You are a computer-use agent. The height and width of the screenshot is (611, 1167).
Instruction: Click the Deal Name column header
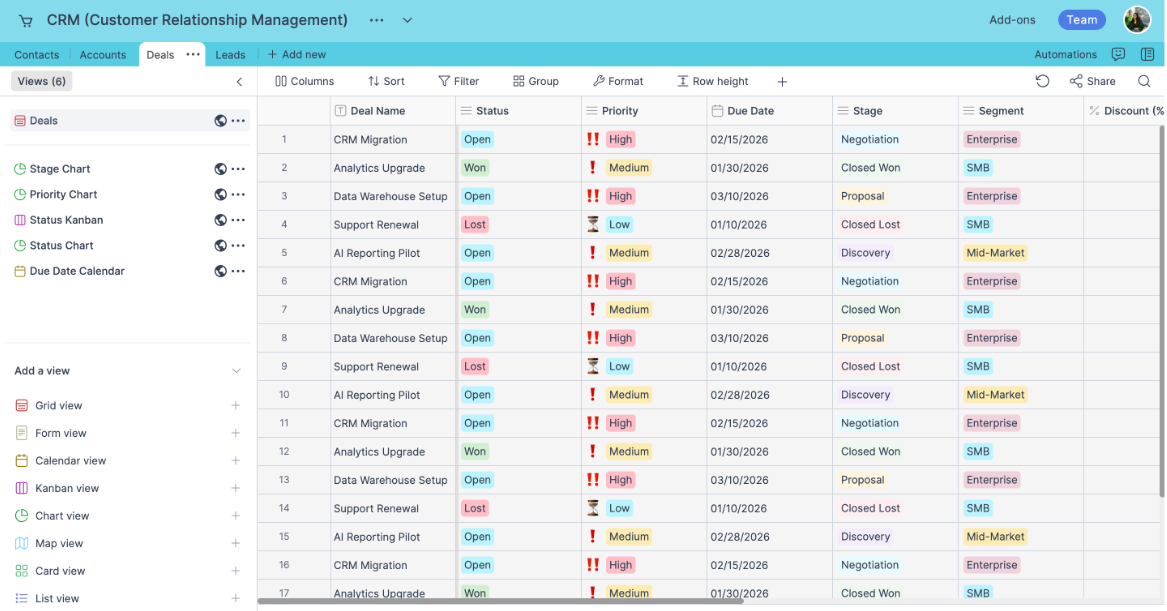click(x=377, y=111)
